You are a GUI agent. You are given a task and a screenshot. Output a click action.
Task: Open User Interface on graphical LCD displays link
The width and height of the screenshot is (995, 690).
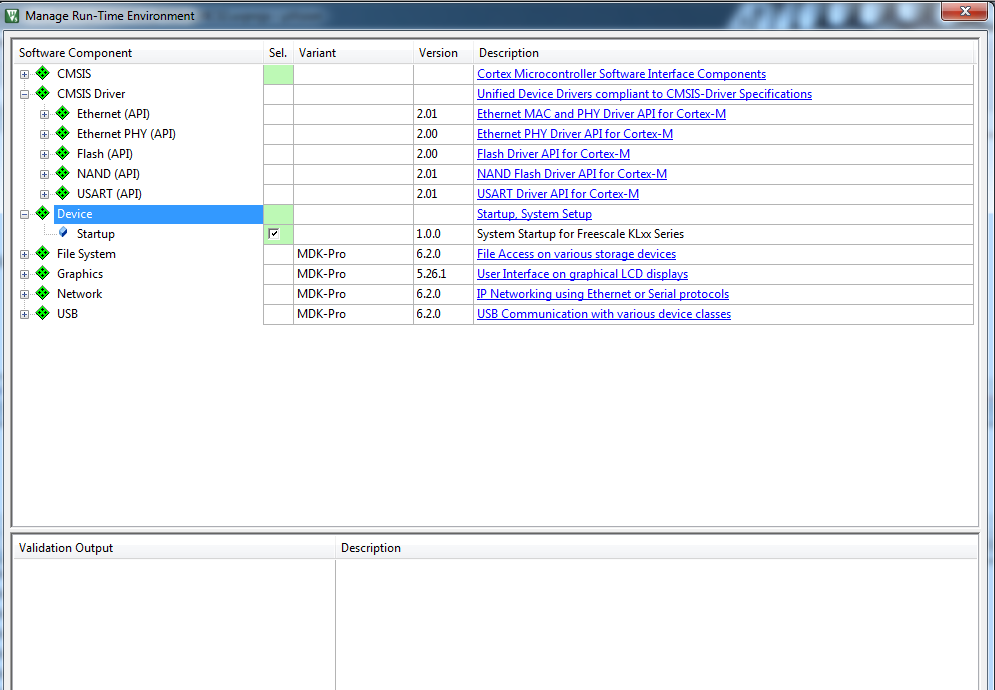click(x=583, y=274)
